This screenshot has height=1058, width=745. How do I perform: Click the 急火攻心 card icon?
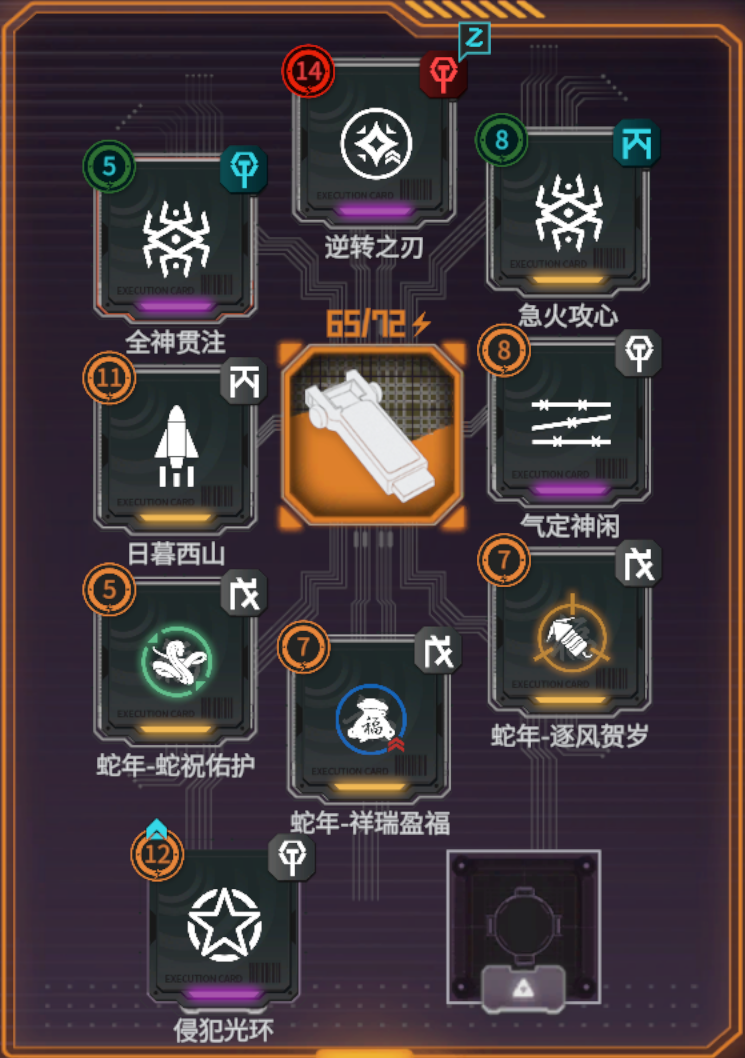(x=568, y=212)
